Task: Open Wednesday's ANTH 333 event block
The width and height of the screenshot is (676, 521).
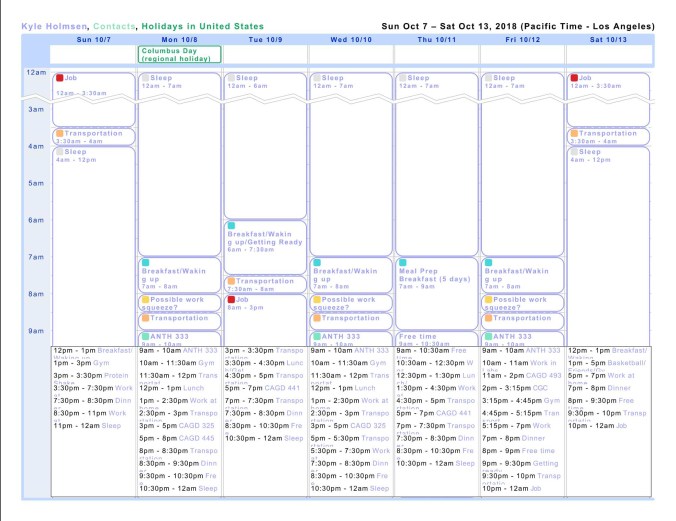Action: coord(351,339)
